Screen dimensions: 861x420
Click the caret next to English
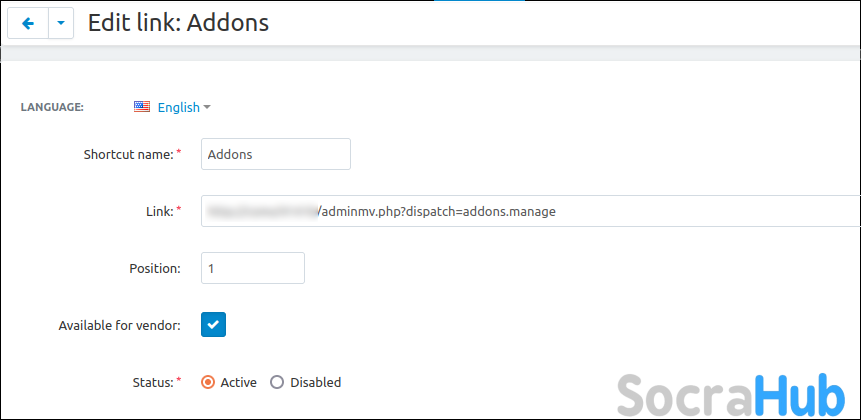[x=207, y=107]
